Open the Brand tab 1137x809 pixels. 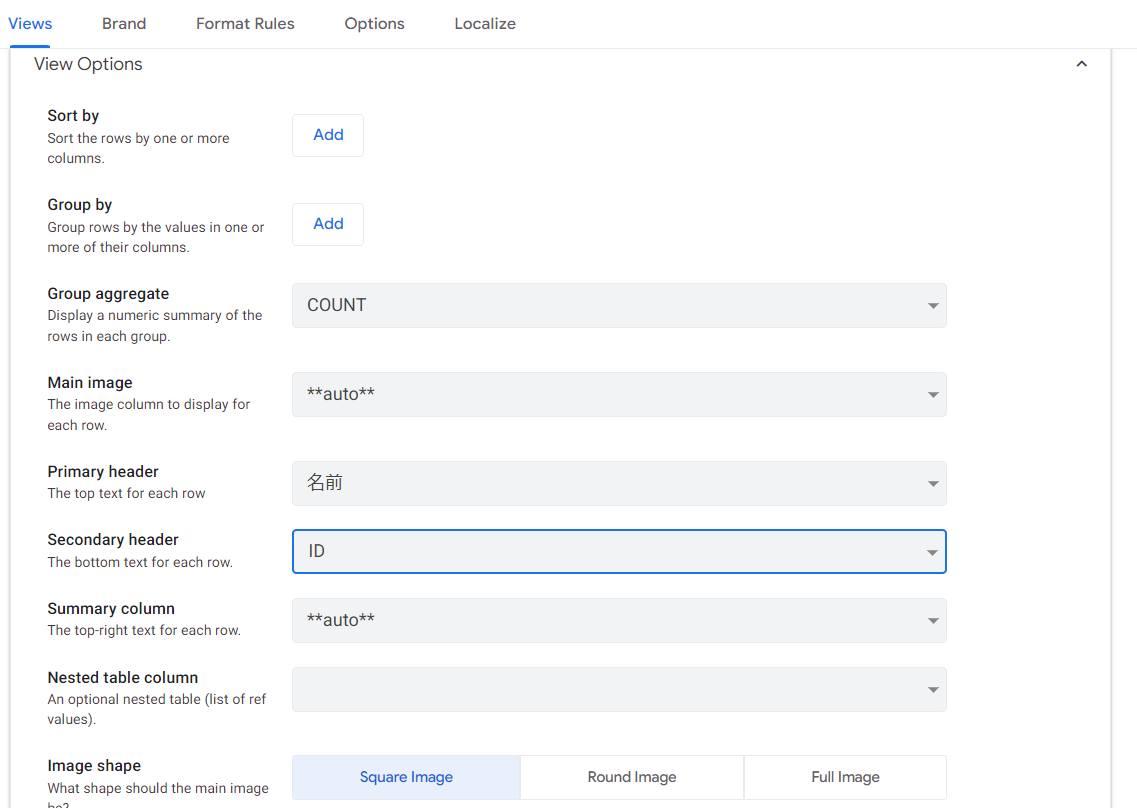pos(124,23)
